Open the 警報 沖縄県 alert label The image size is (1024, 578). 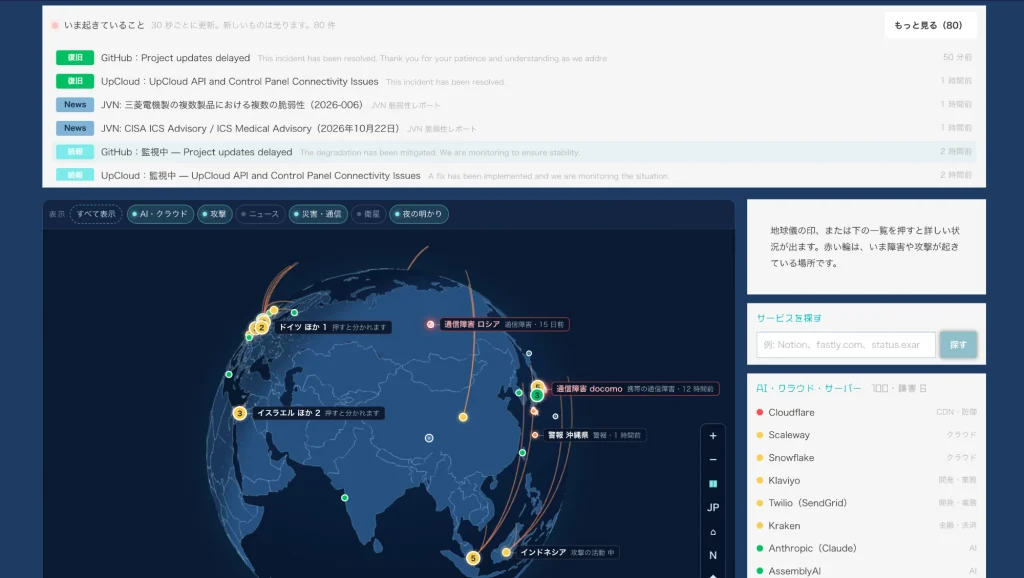point(594,435)
